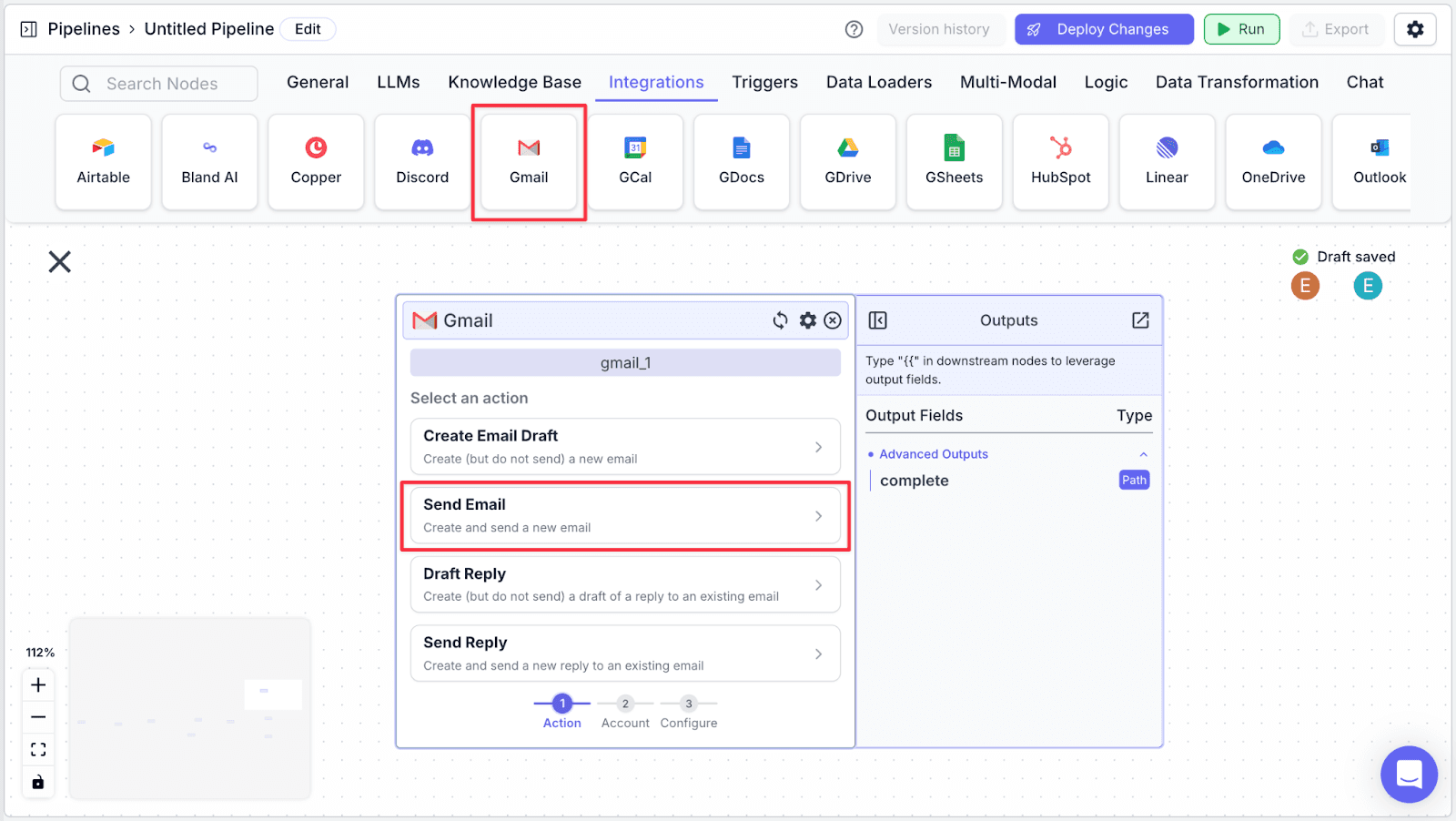Open the Triggers tab

(765, 82)
